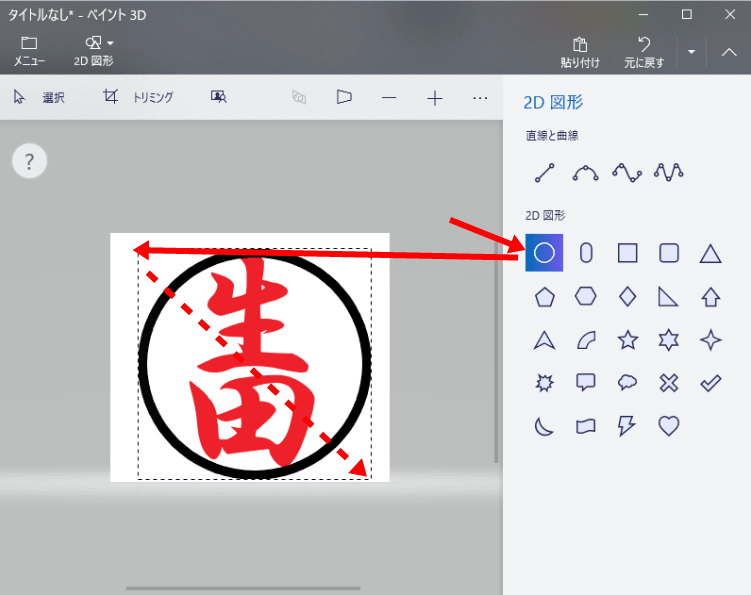This screenshot has width=751, height=595.
Task: Open the 2D 図形 tools dropdown
Action: (95, 50)
